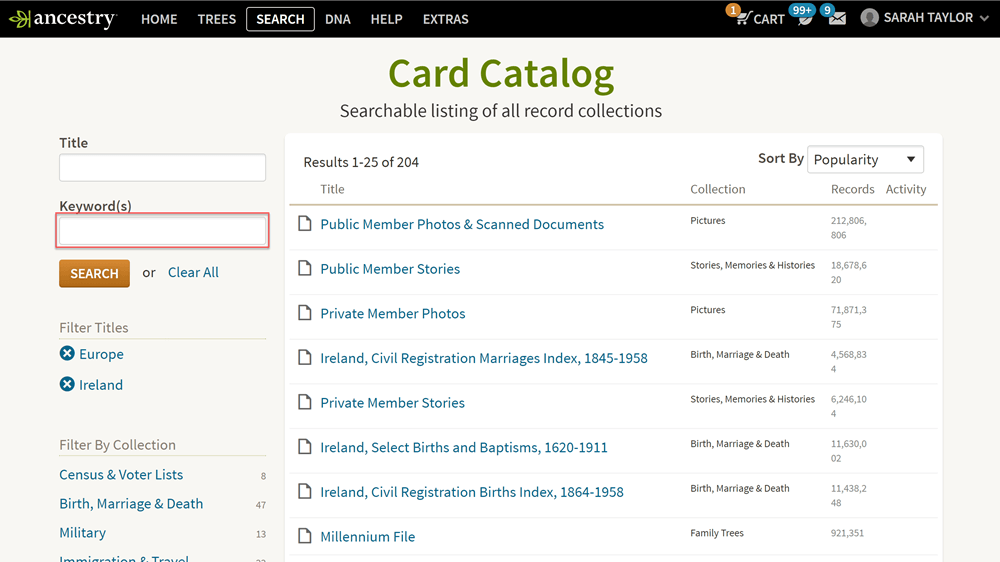
Task: Open the messages envelope icon
Action: pos(837,19)
